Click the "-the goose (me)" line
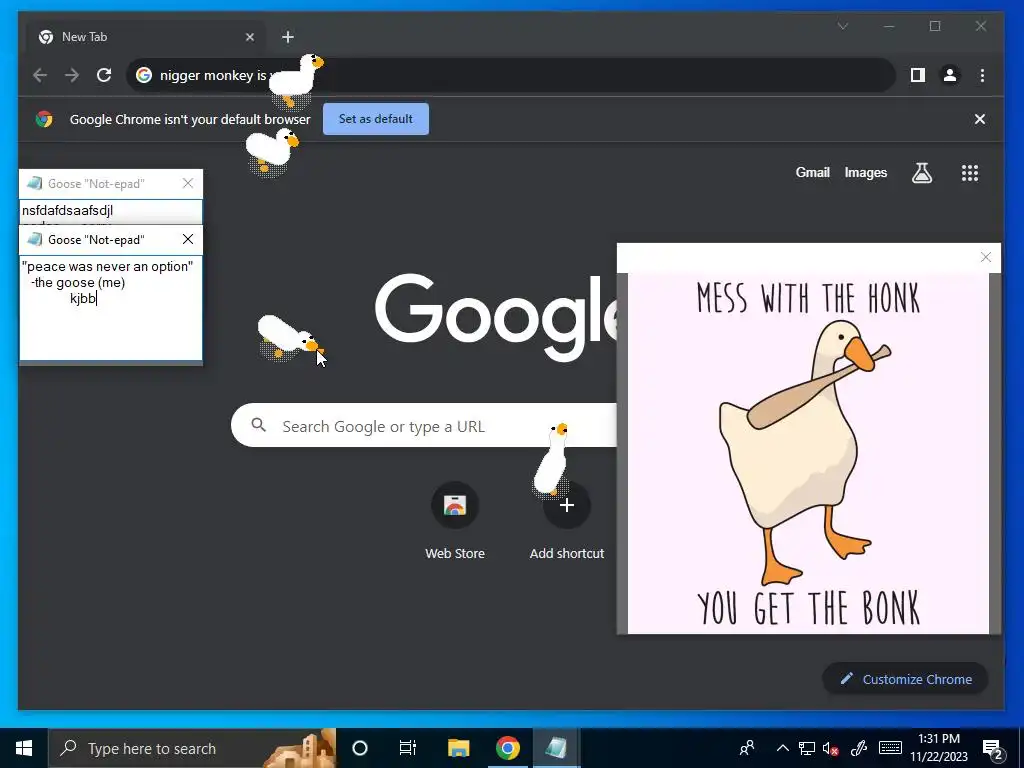Image resolution: width=1024 pixels, height=768 pixels. tap(78, 282)
